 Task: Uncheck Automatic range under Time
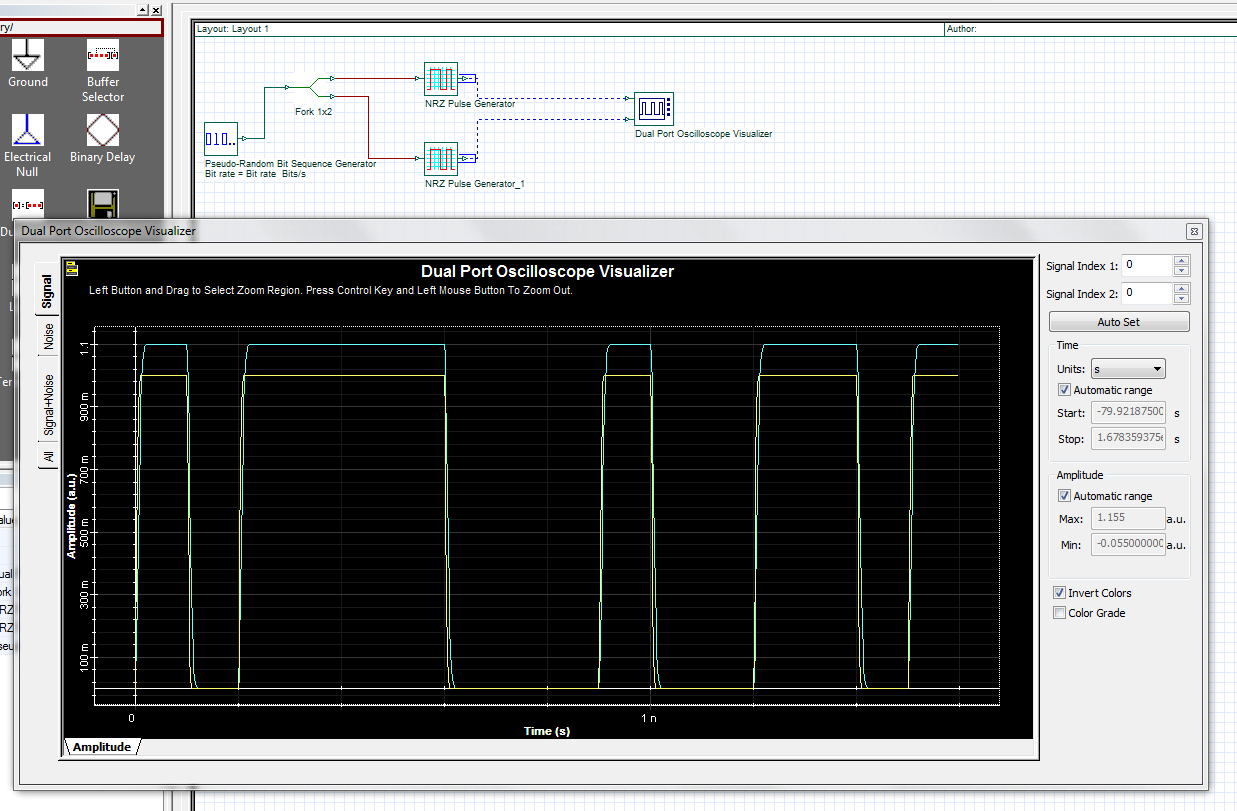pyautogui.click(x=1064, y=389)
